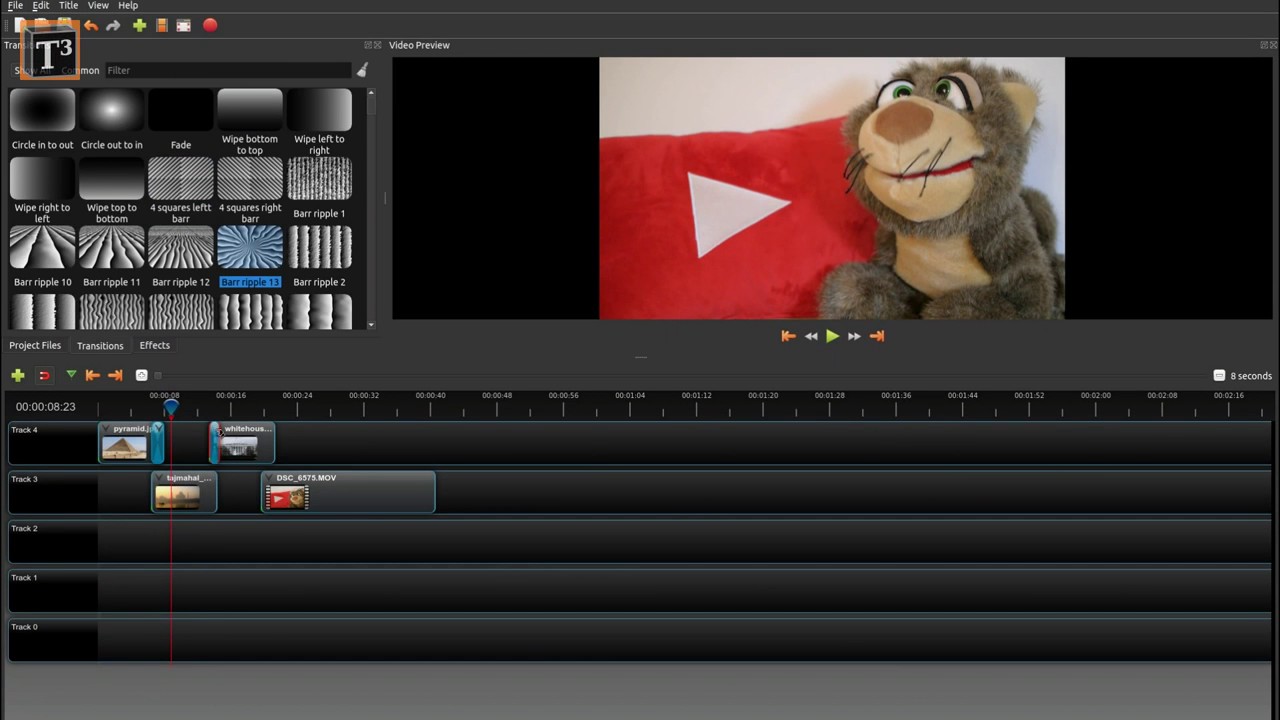This screenshot has width=1280, height=720.
Task: Open the Help menu
Action: click(x=128, y=6)
